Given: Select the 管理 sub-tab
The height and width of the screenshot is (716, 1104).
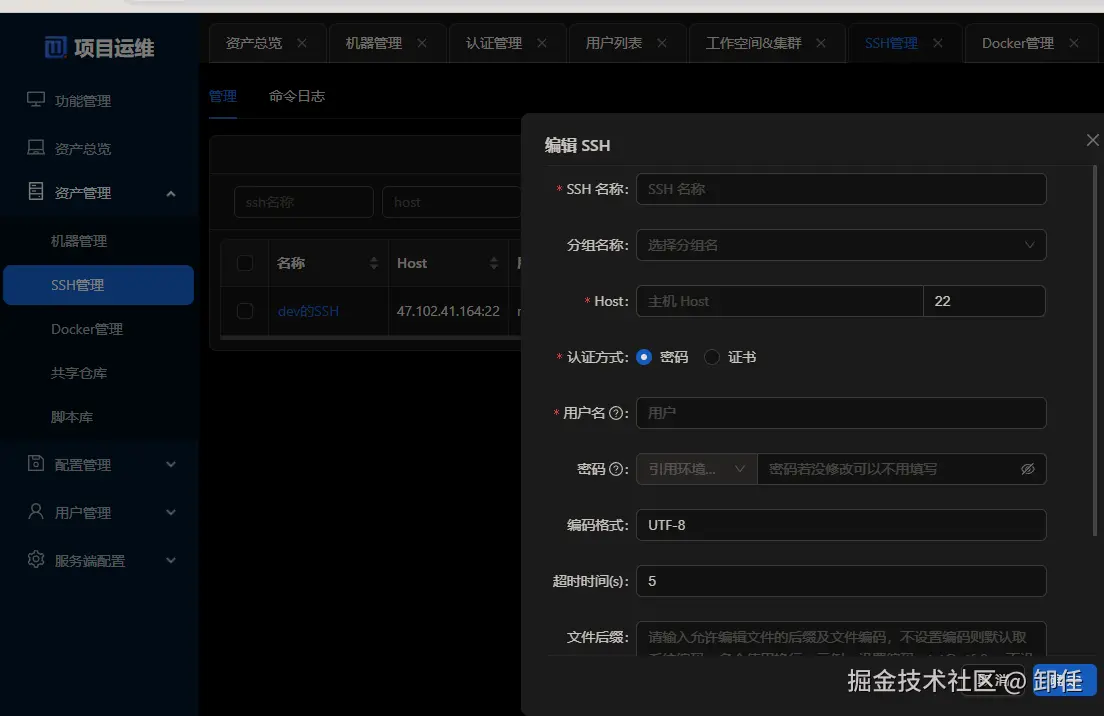Looking at the screenshot, I should 222,96.
